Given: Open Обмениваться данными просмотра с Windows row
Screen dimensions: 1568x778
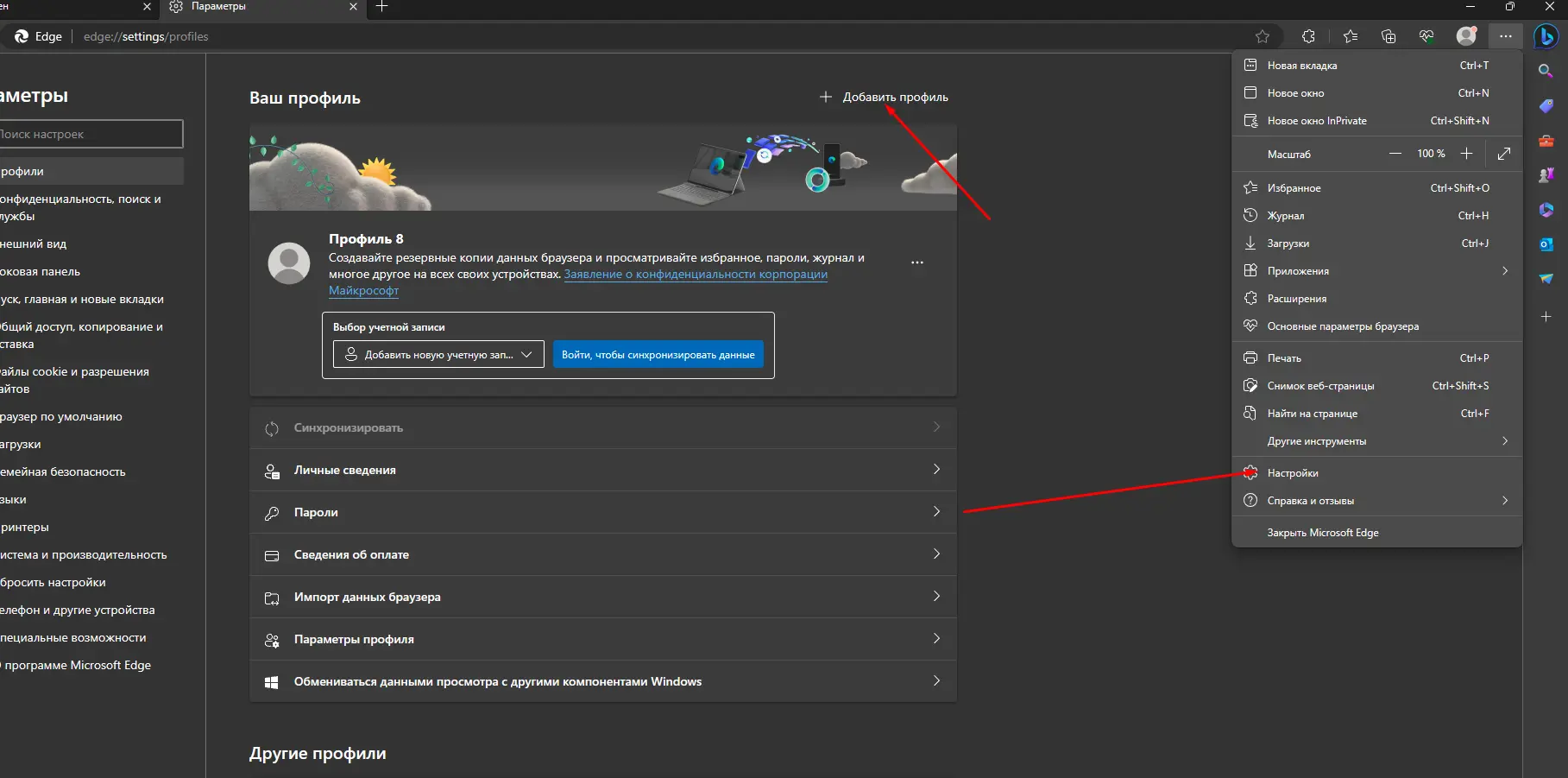Looking at the screenshot, I should pos(603,681).
